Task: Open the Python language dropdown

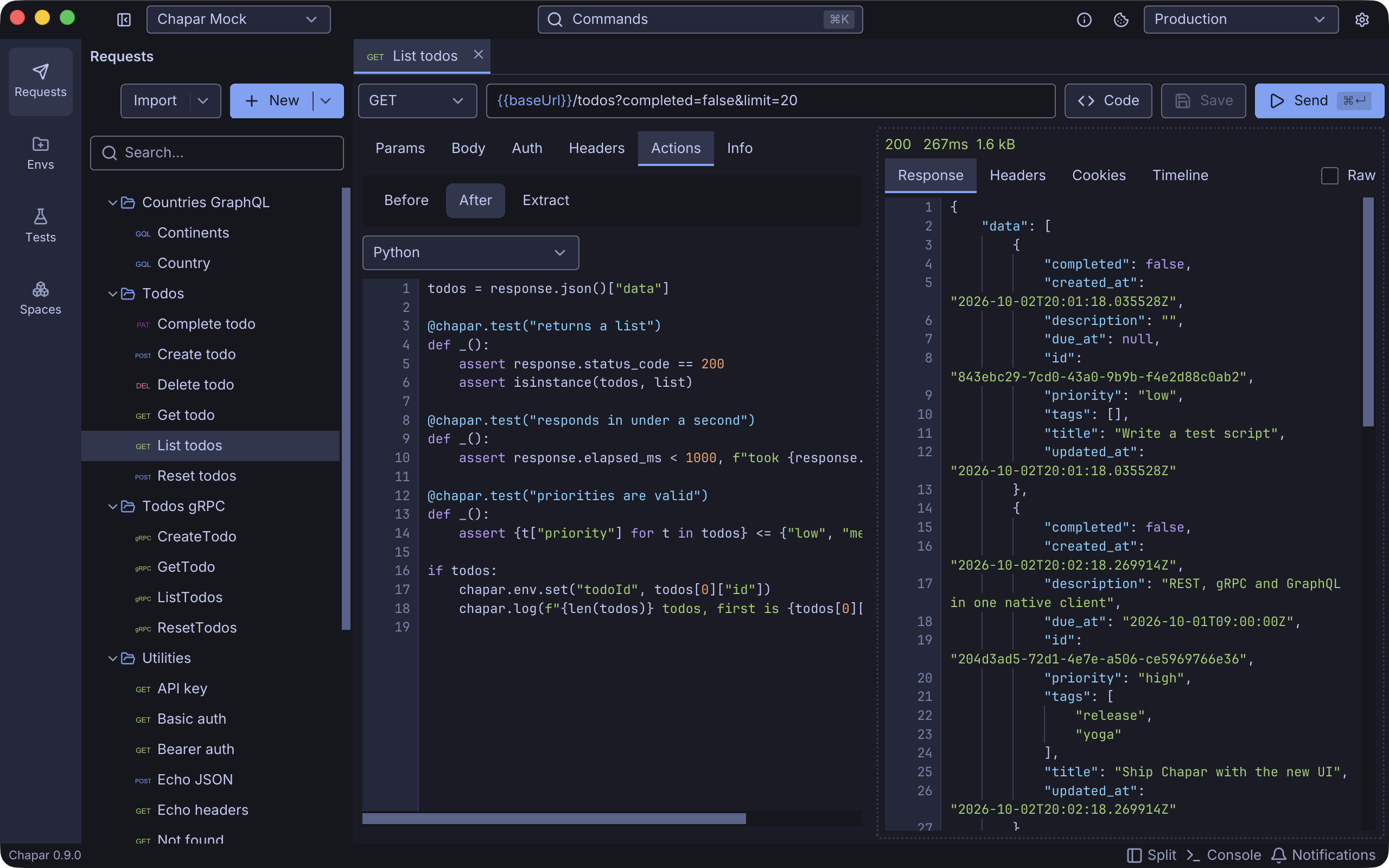Action: [470, 252]
